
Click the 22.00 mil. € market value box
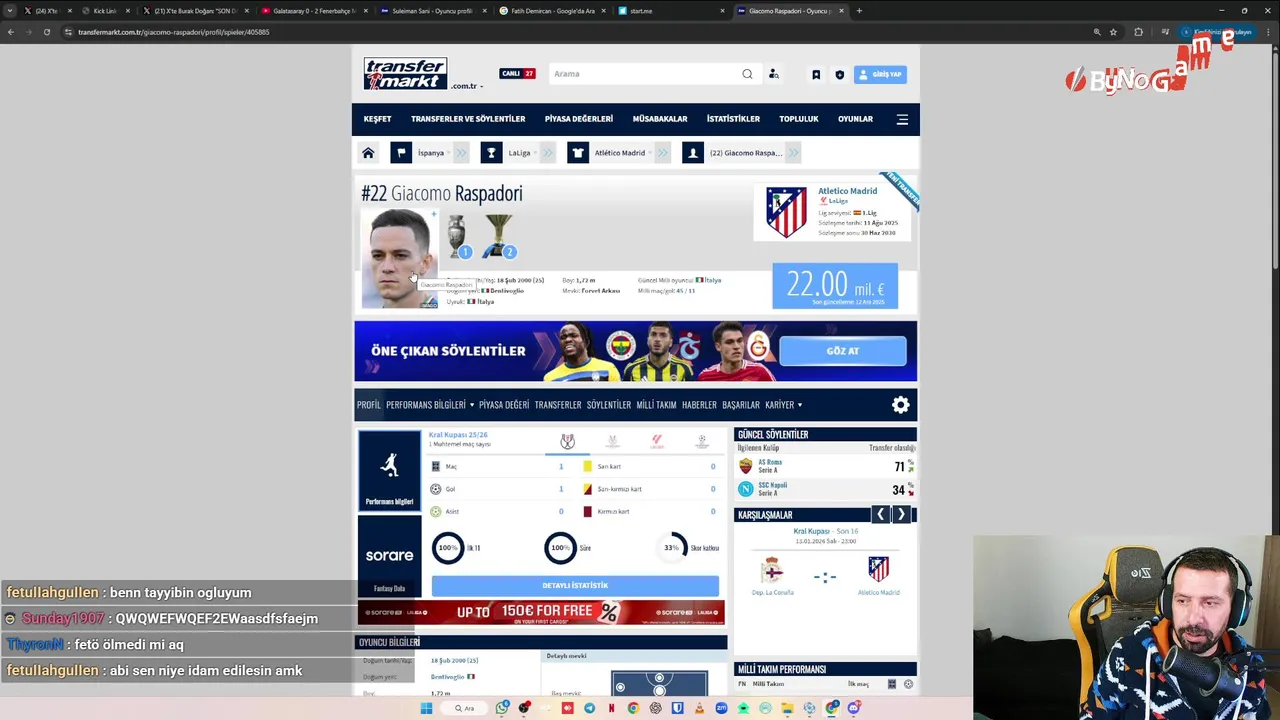[835, 286]
